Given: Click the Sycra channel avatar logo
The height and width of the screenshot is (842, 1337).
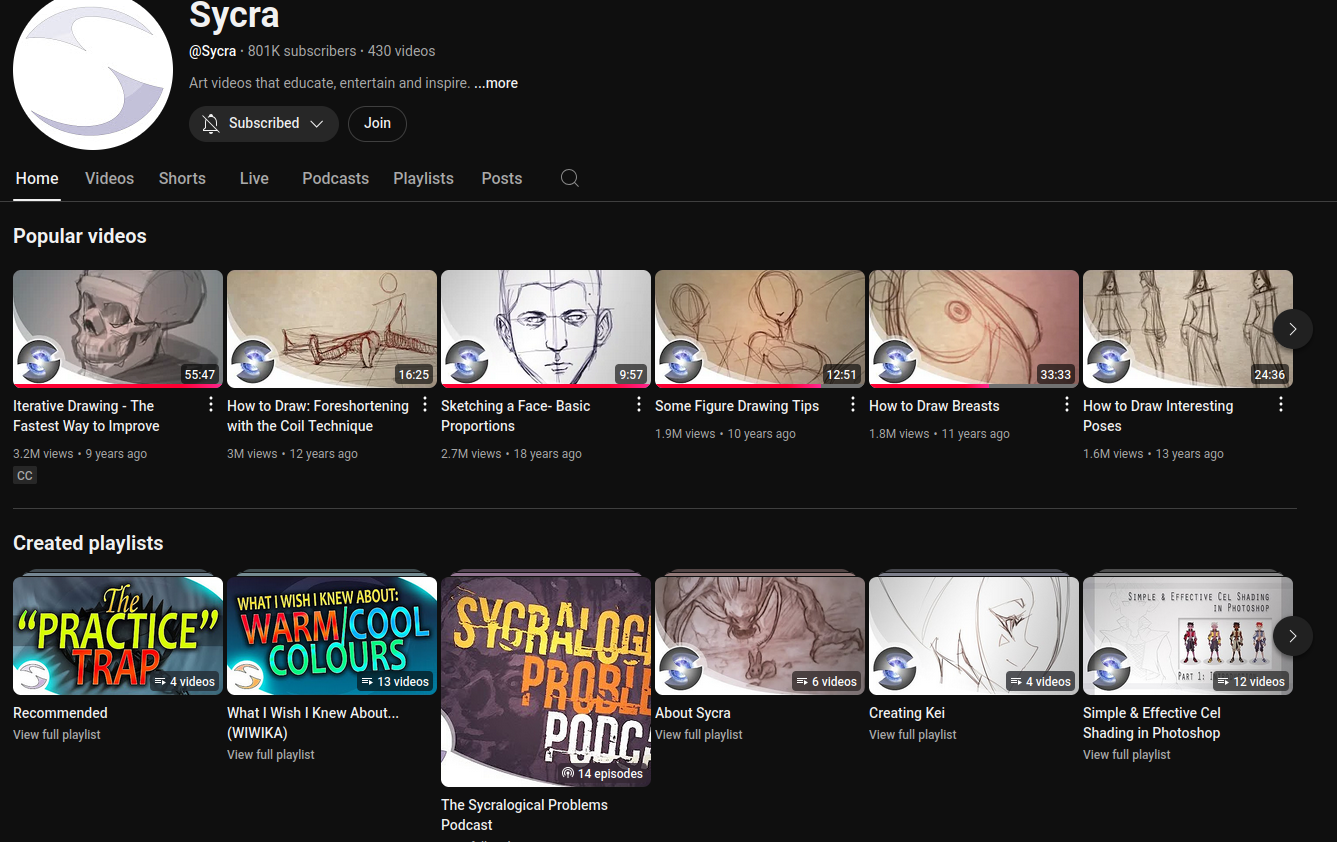Looking at the screenshot, I should [x=93, y=70].
